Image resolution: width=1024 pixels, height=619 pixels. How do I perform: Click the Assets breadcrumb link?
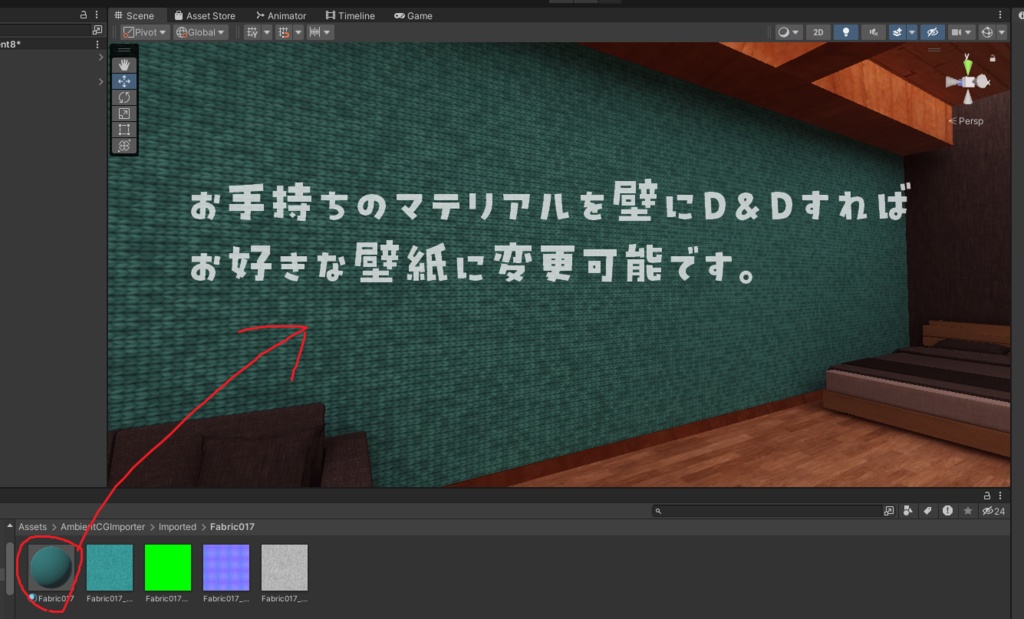click(32, 526)
